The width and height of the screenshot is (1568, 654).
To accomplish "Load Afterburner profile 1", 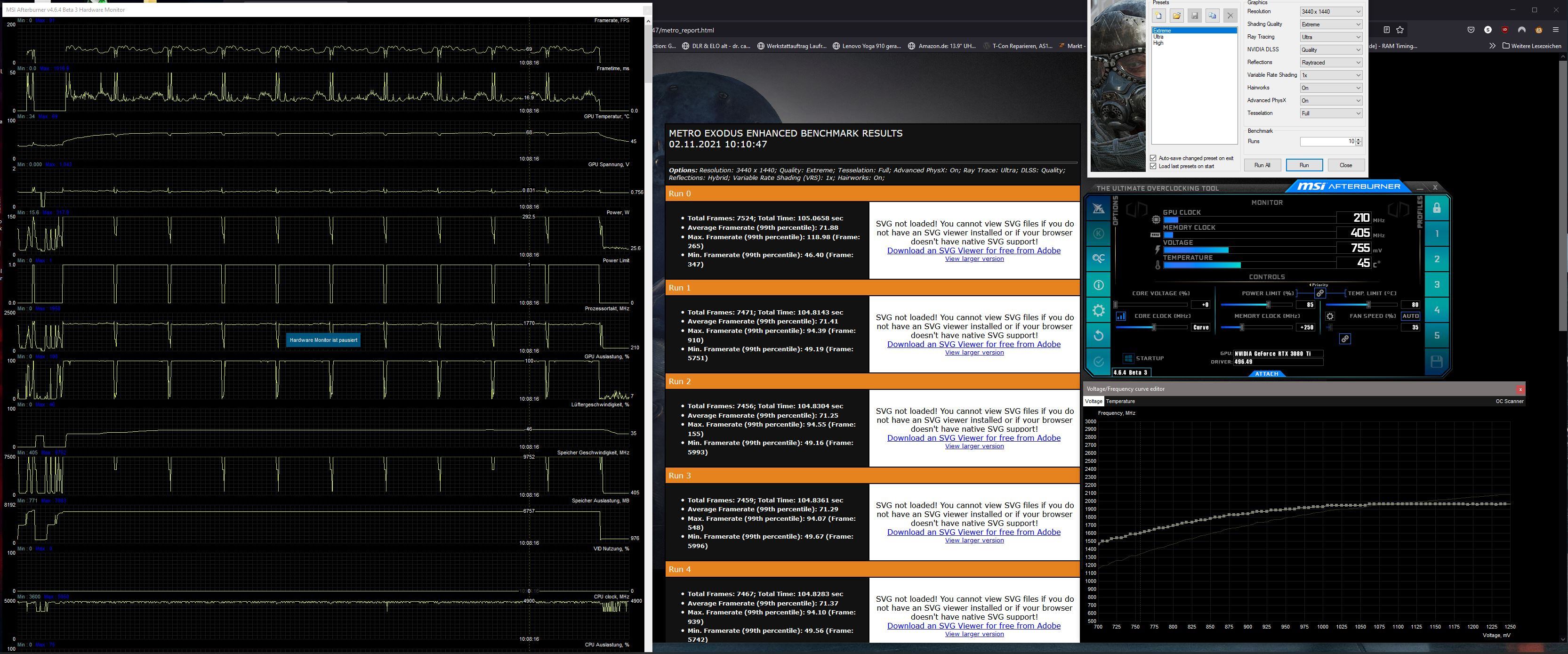I will pos(1437,234).
